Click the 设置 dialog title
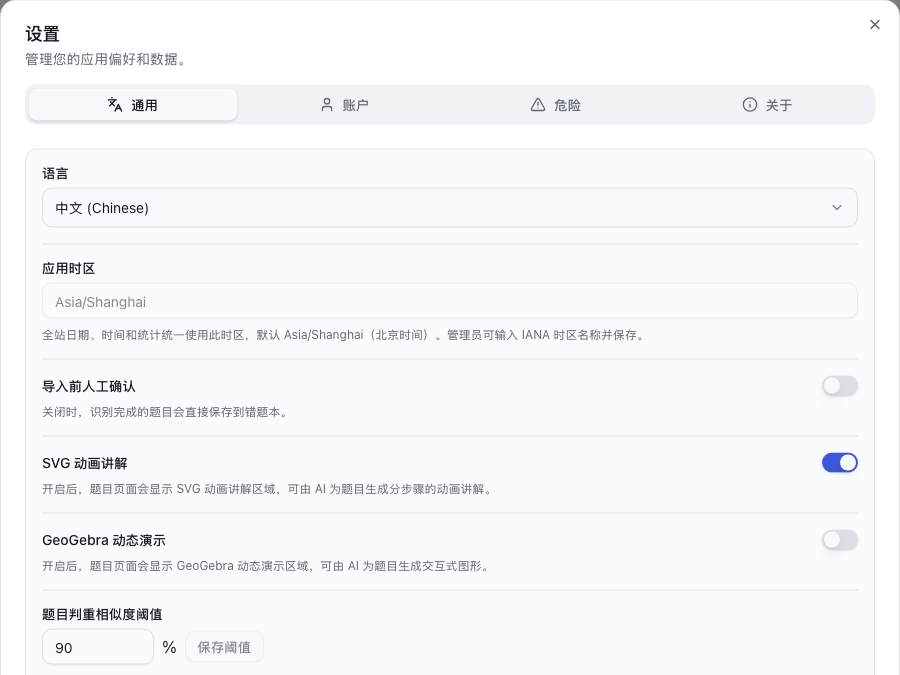This screenshot has width=900, height=675. pyautogui.click(x=42, y=34)
